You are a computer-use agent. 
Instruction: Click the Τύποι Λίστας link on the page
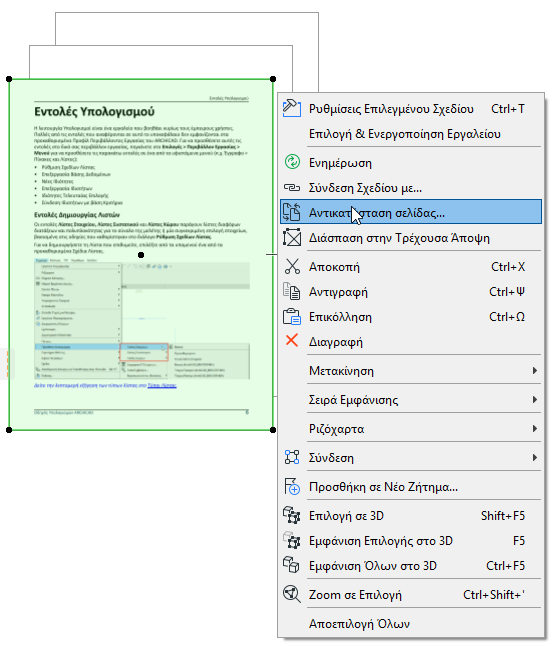[x=162, y=385]
